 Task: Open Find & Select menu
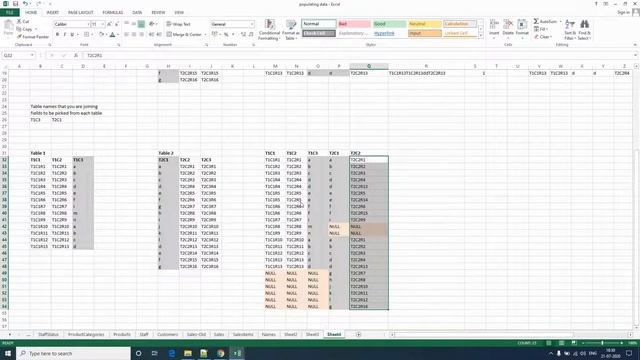(x=584, y=29)
